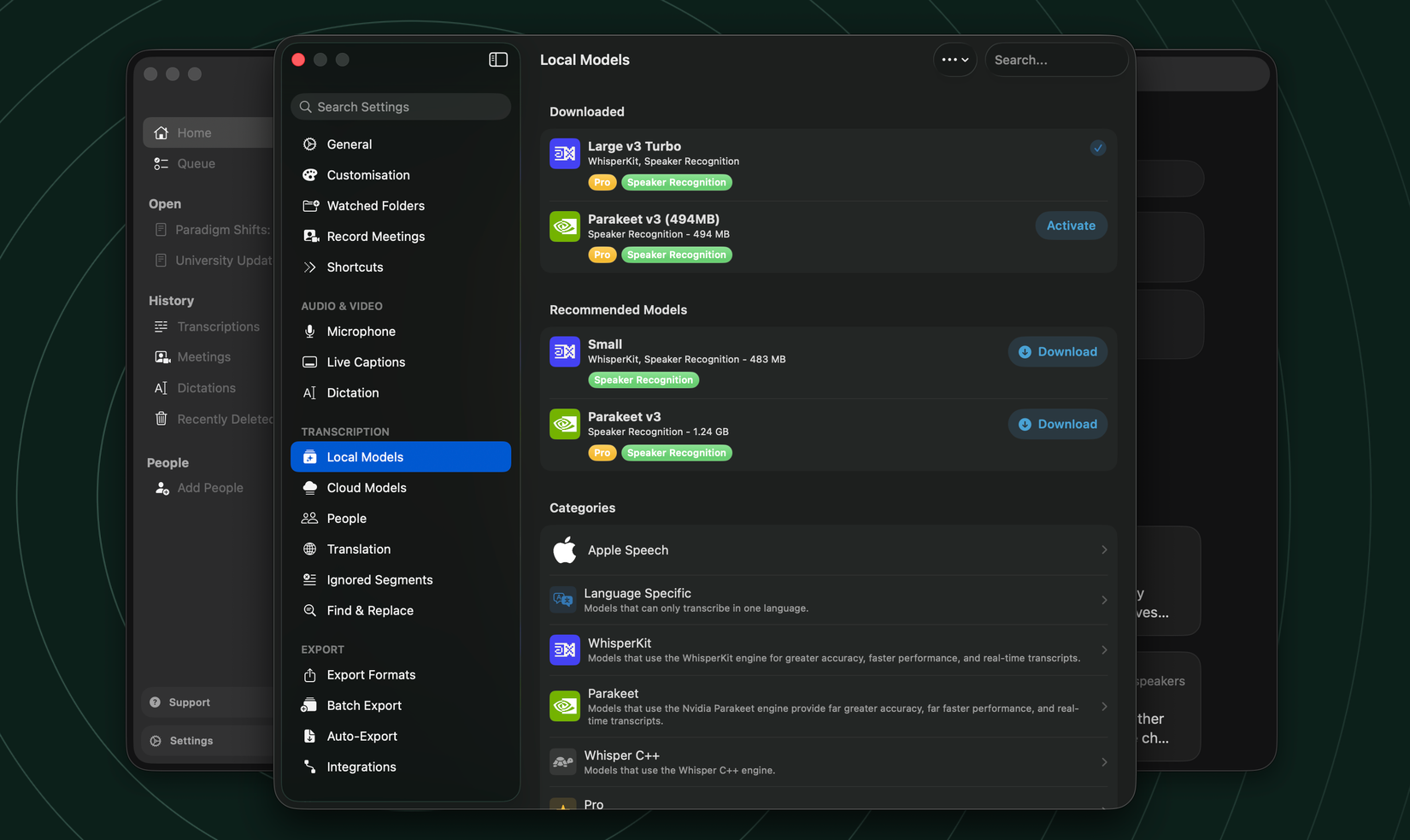Image resolution: width=1410 pixels, height=840 pixels.
Task: Click Add People in background window
Action: [199, 488]
